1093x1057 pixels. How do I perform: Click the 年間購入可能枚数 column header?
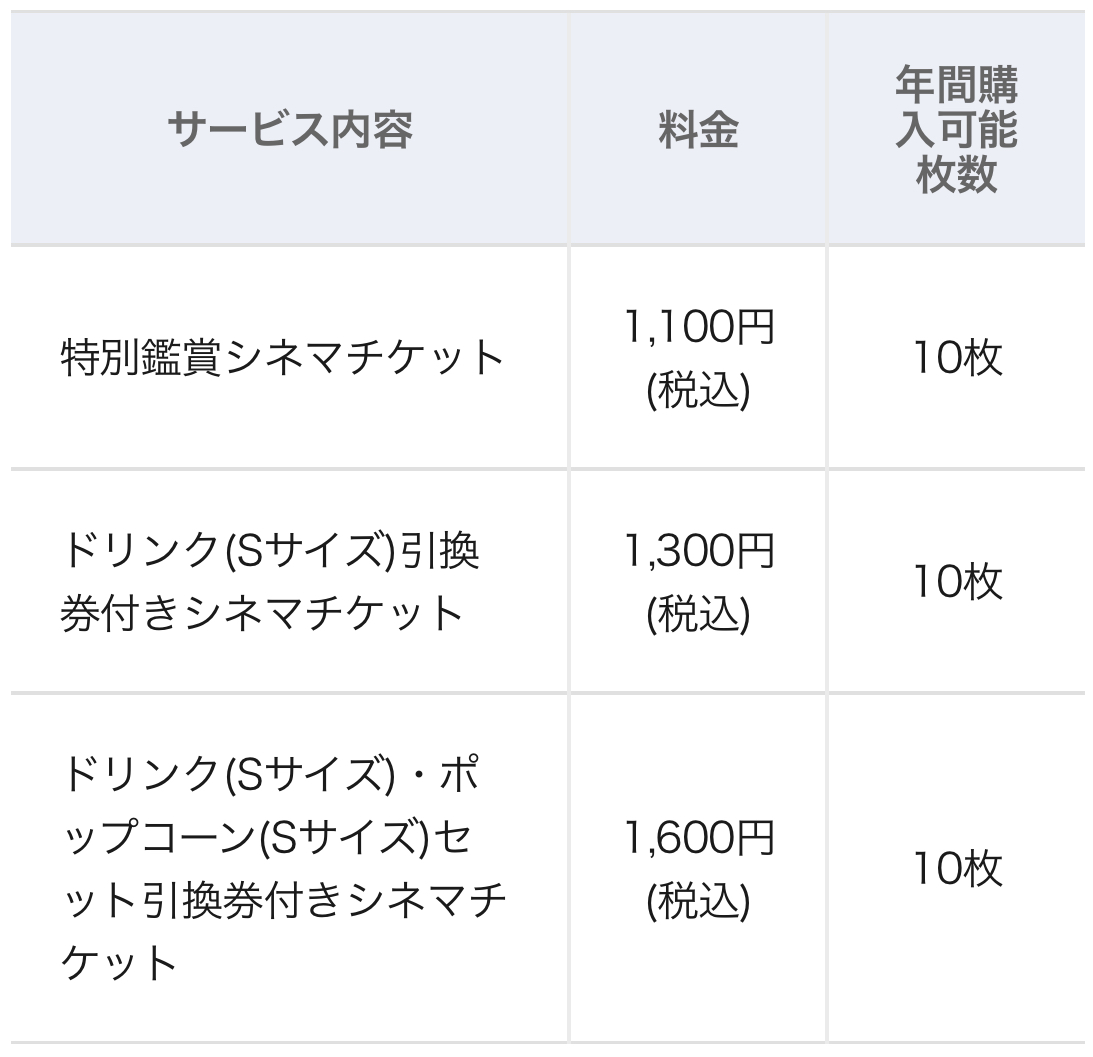click(956, 130)
